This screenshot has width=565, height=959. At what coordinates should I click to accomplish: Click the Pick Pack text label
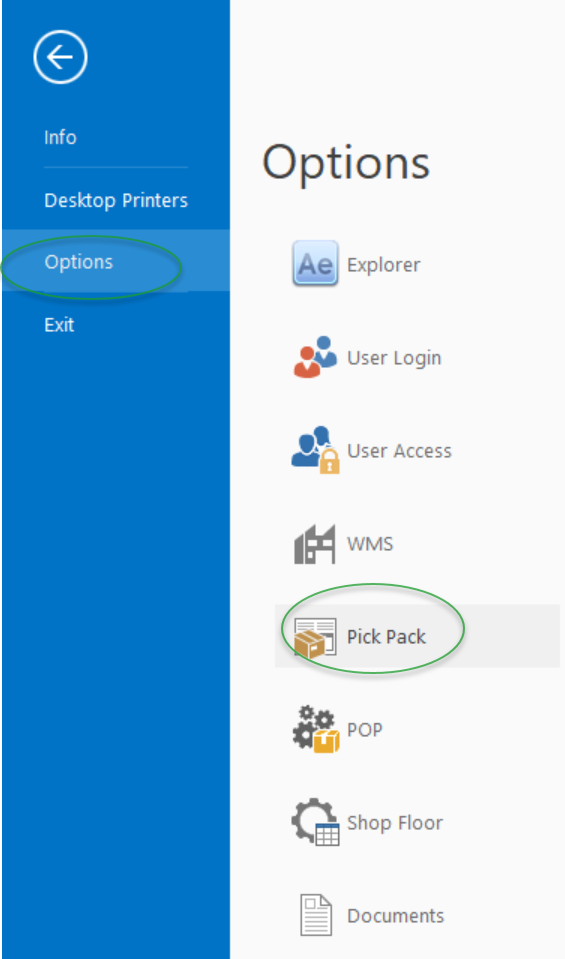click(x=386, y=637)
